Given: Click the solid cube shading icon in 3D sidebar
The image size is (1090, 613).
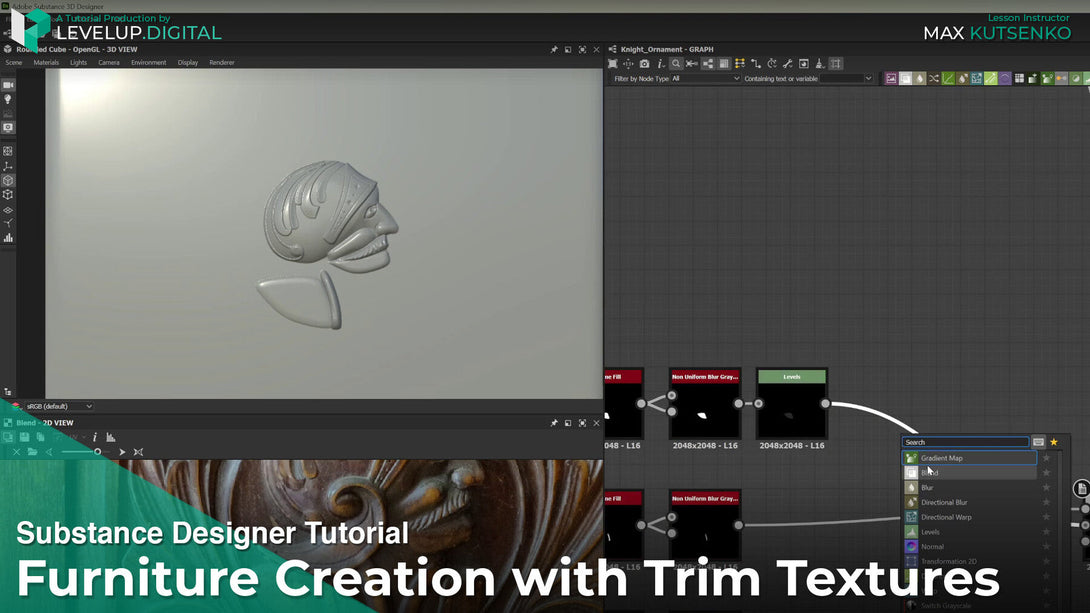Looking at the screenshot, I should click(x=8, y=181).
